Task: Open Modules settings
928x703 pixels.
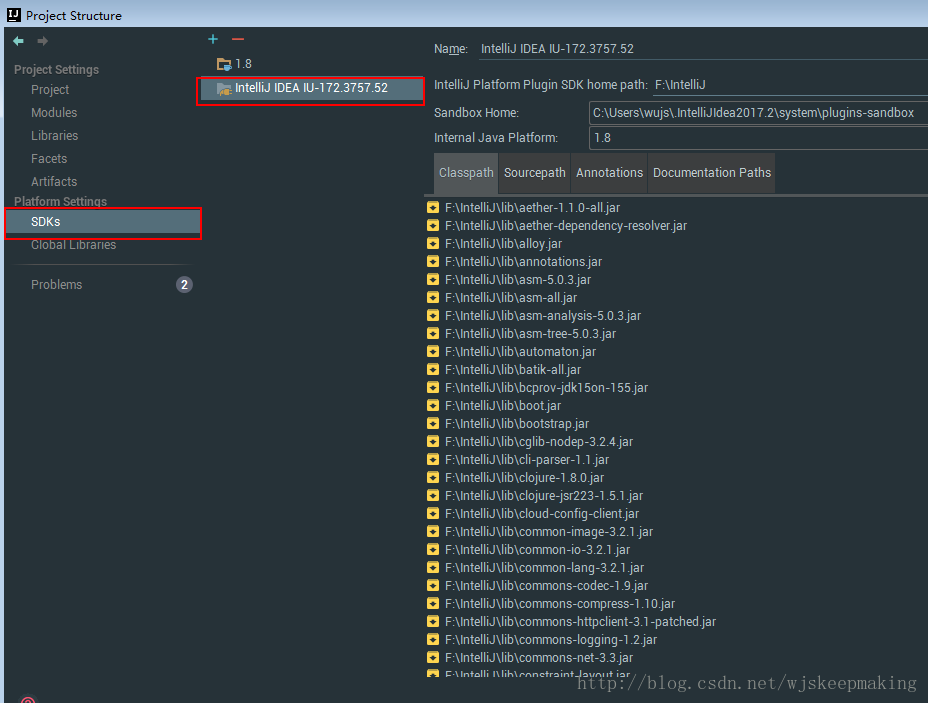Action: [x=54, y=112]
